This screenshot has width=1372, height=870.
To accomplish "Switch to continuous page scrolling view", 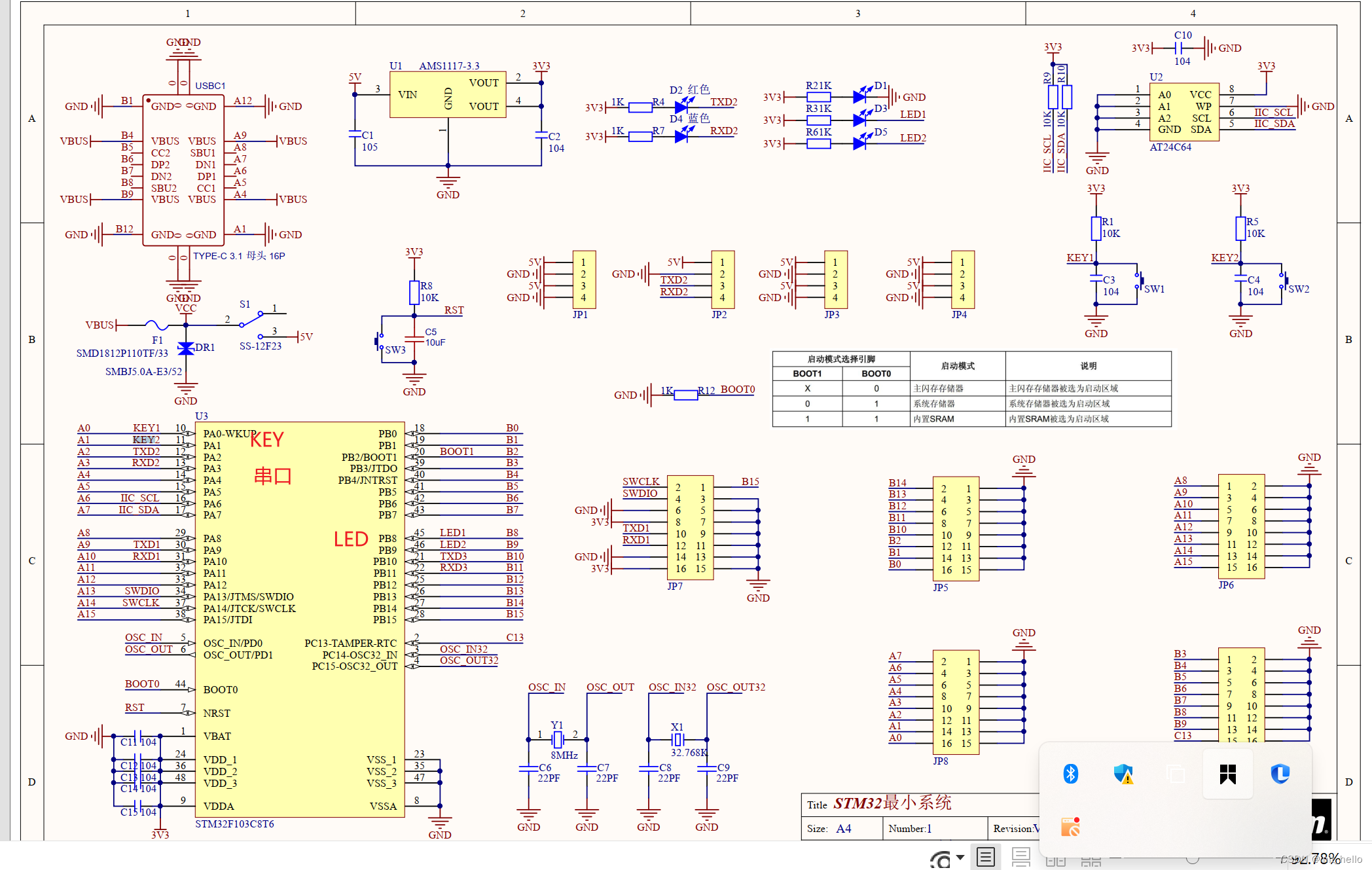I will [1020, 857].
